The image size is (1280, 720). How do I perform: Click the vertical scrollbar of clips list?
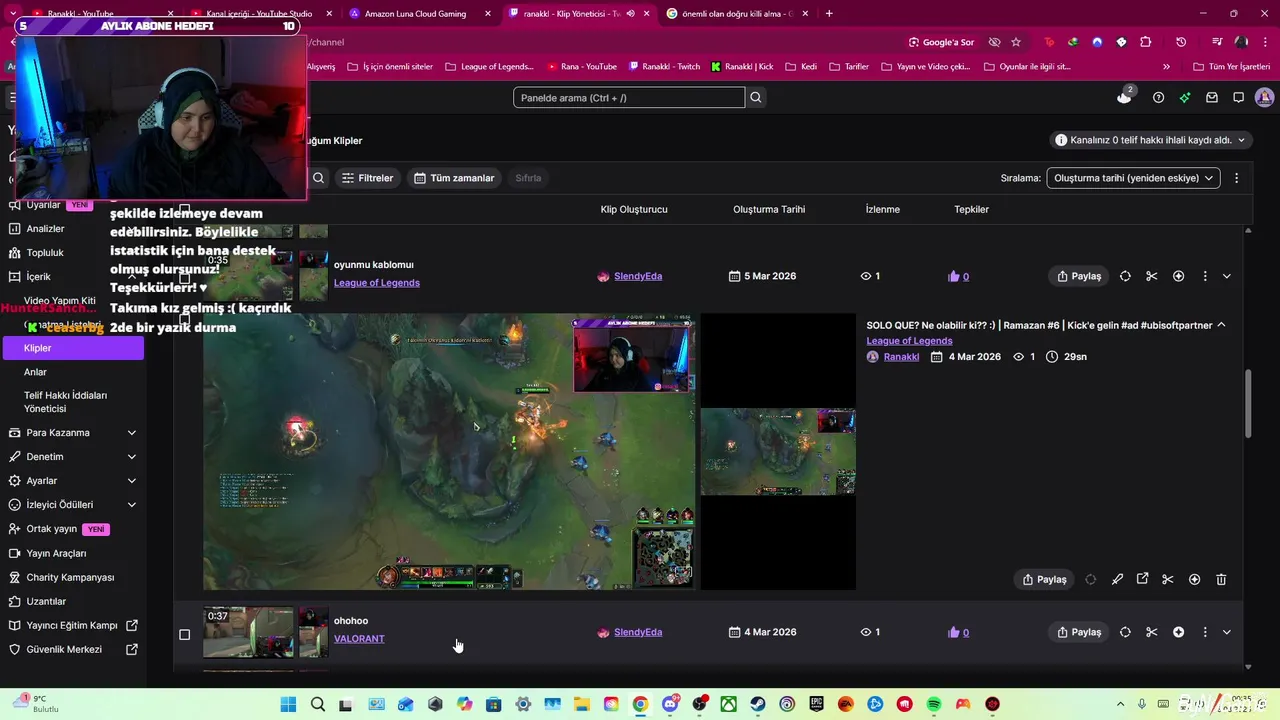pyautogui.click(x=1248, y=404)
